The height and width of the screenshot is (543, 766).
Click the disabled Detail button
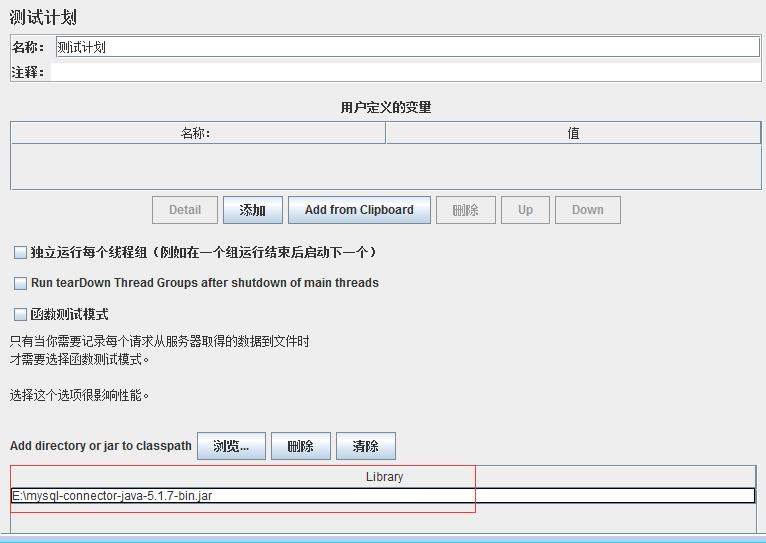(185, 210)
